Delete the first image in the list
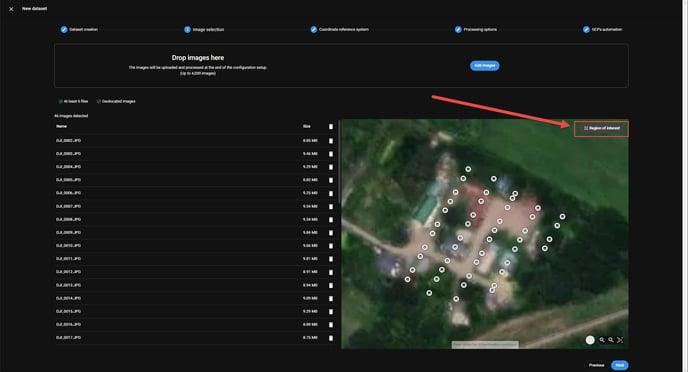 point(331,141)
